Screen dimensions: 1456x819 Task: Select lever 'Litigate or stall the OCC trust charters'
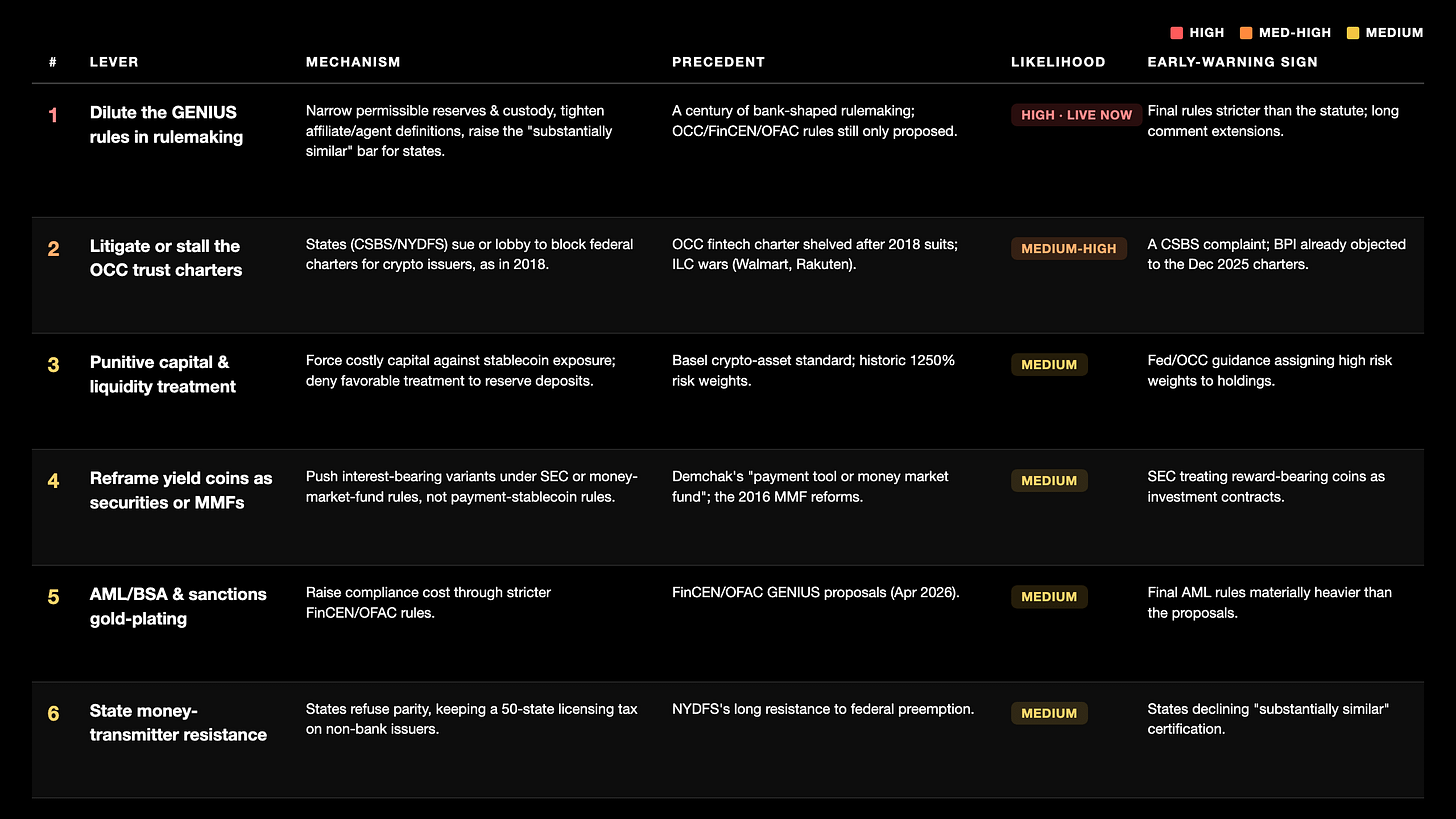166,258
